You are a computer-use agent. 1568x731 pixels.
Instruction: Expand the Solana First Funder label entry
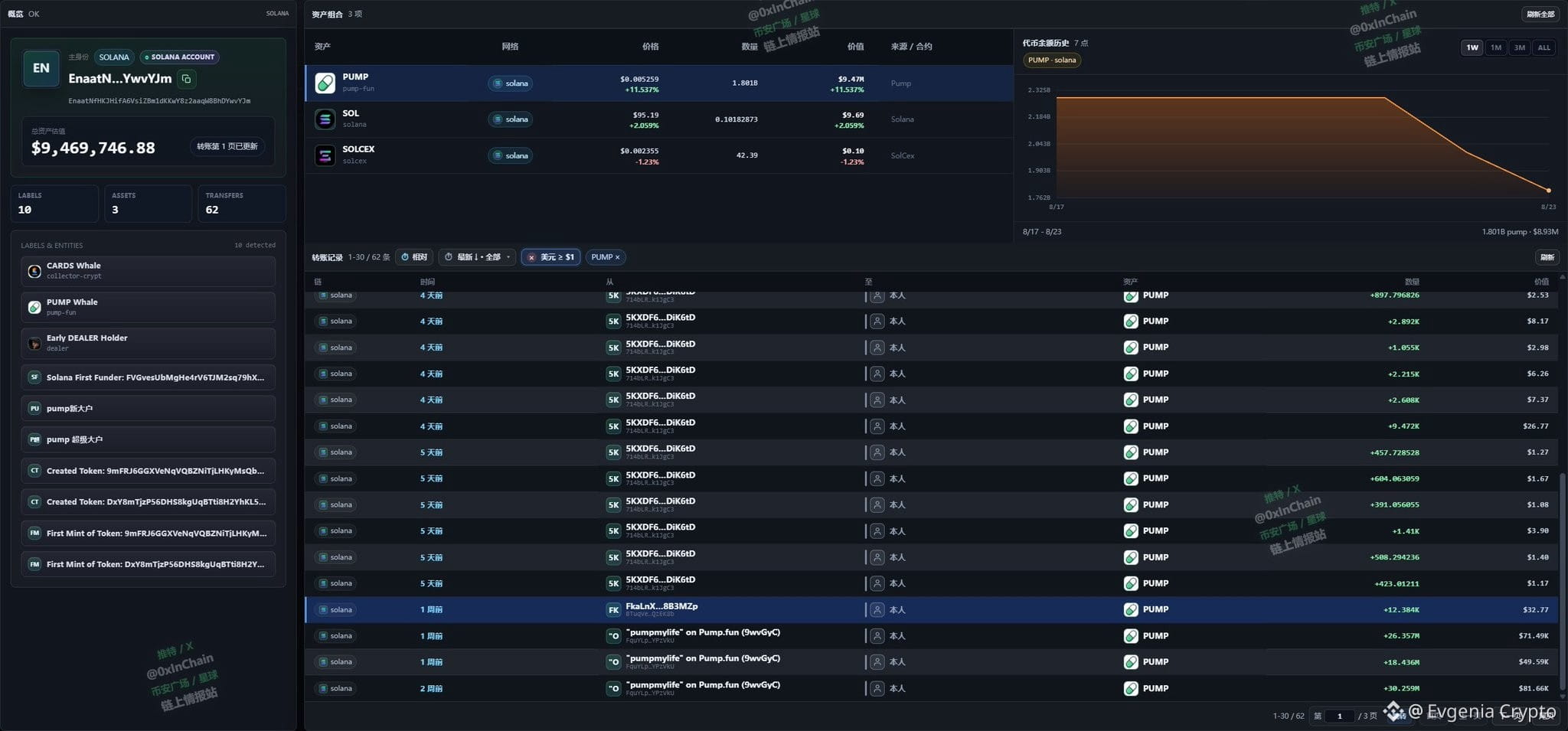coord(148,377)
